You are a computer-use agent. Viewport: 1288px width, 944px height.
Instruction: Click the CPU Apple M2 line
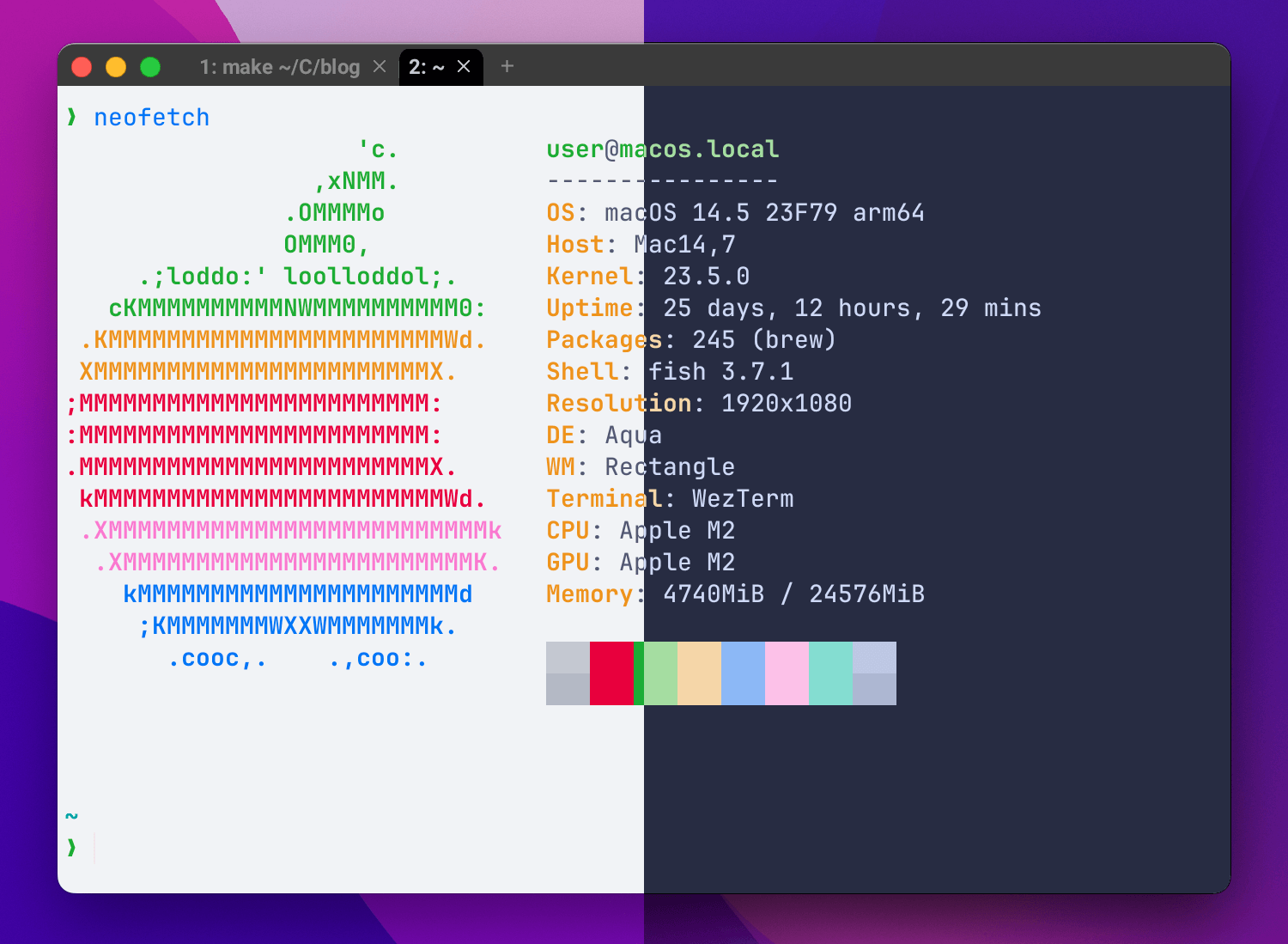(x=641, y=531)
